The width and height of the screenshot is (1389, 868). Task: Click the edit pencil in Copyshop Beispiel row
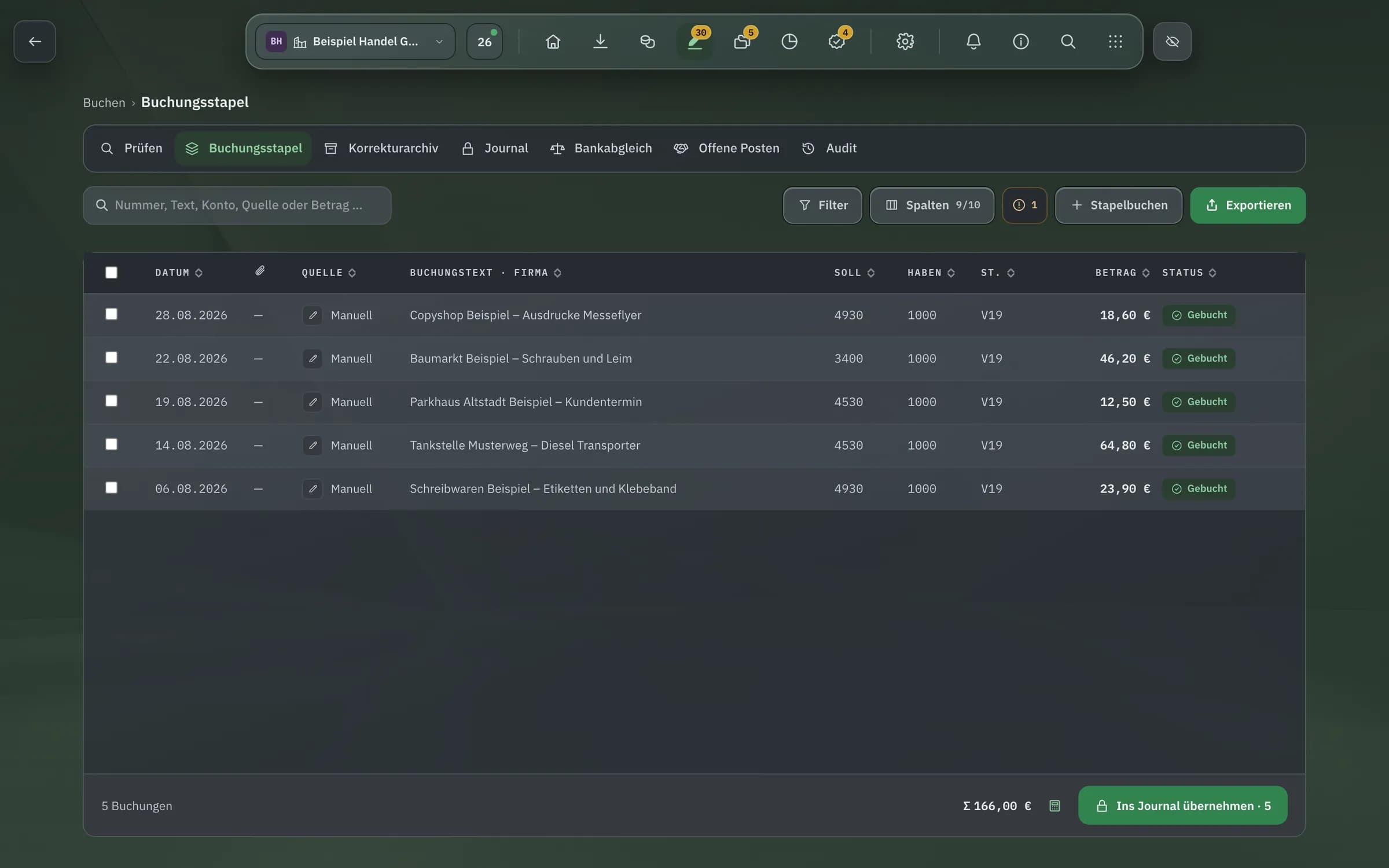313,315
